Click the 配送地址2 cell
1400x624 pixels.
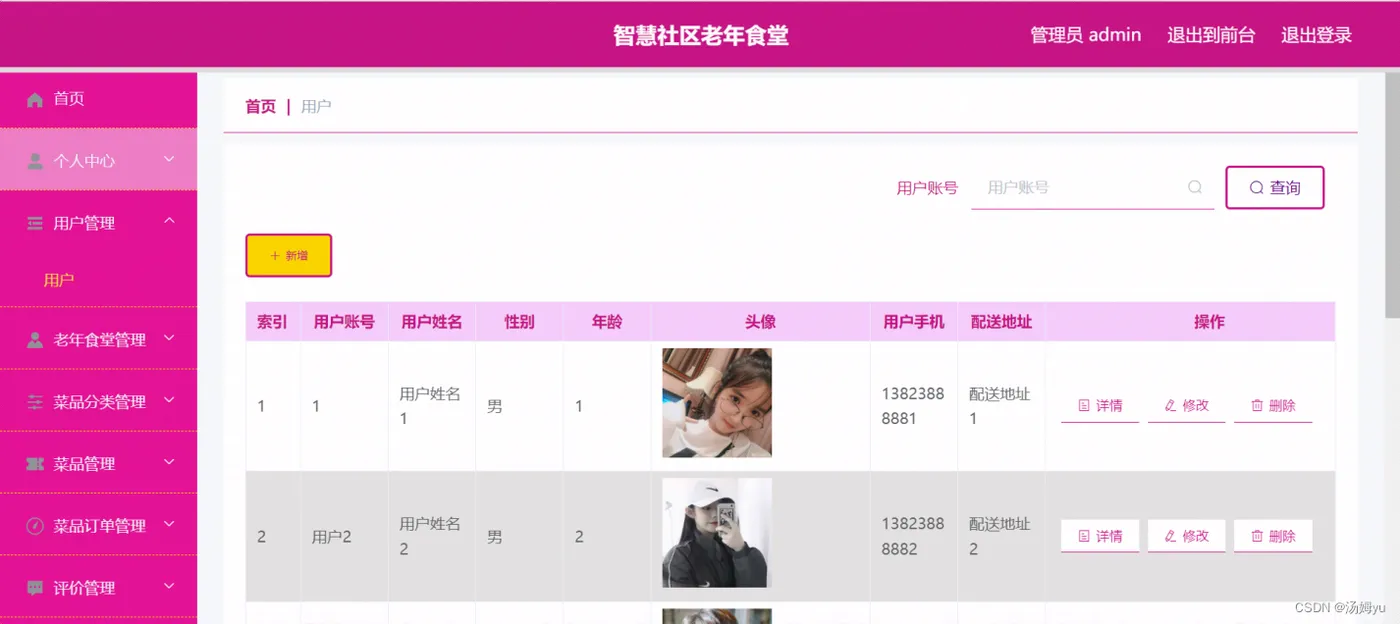pyautogui.click(x=999, y=536)
